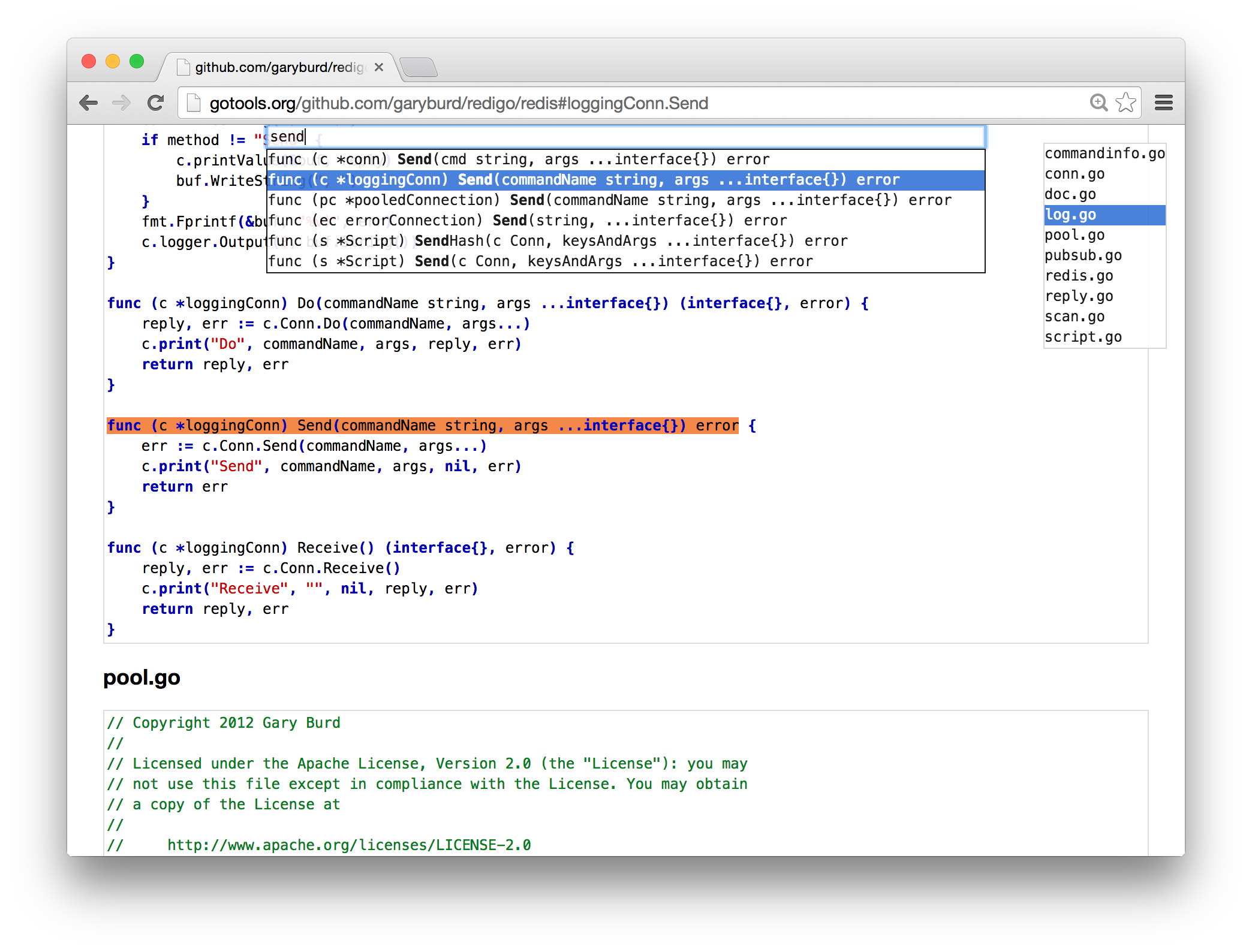
Task: Pick errorConnection Send from suggestions
Action: tap(527, 221)
